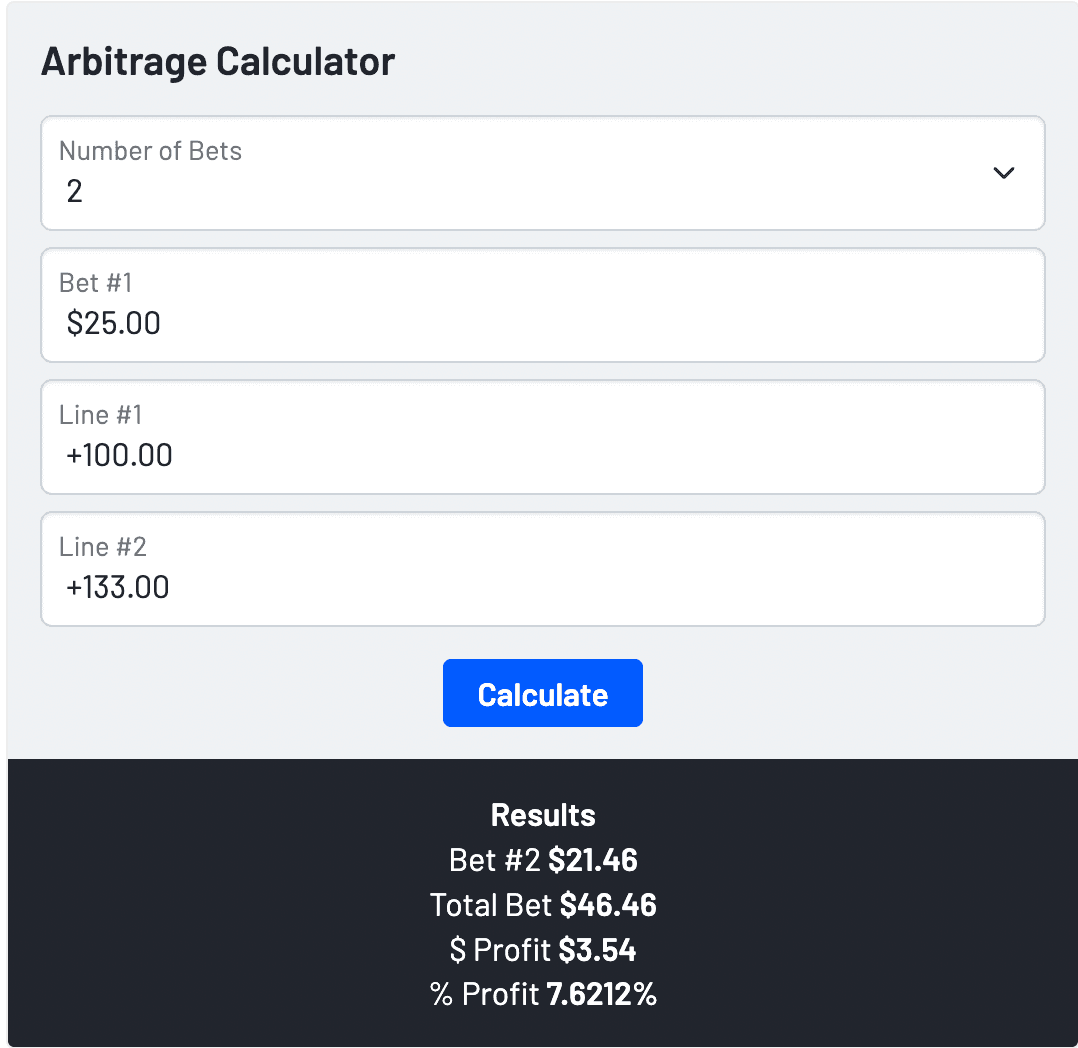Click the dropdown chevron arrow icon
The image size is (1078, 1048).
(1003, 173)
